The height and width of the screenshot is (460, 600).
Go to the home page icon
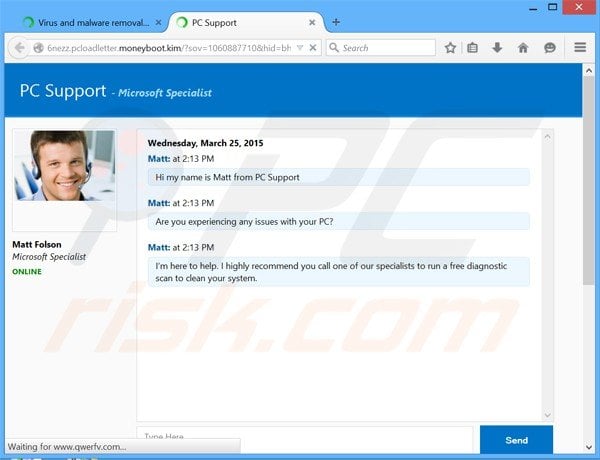click(523, 48)
